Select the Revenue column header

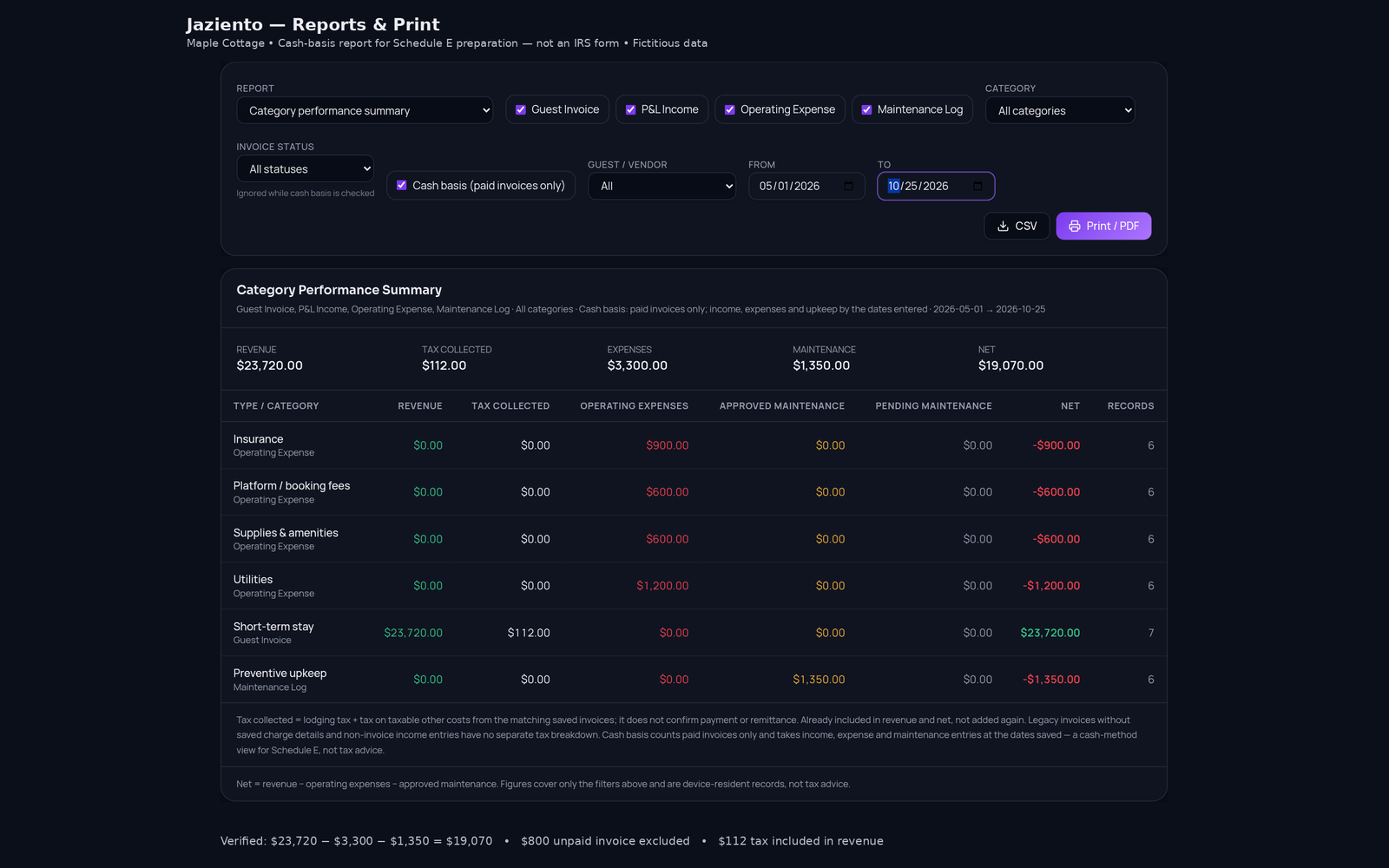[x=420, y=406]
